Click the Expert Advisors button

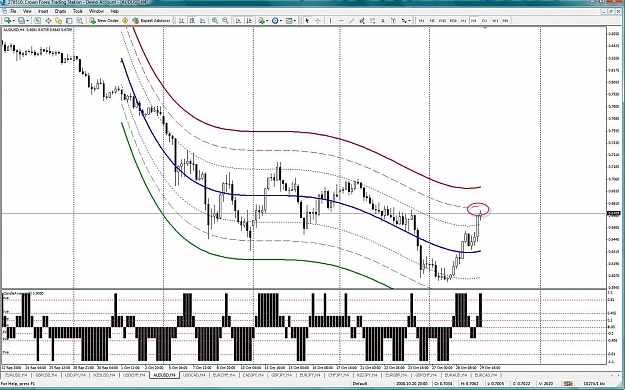point(151,20)
